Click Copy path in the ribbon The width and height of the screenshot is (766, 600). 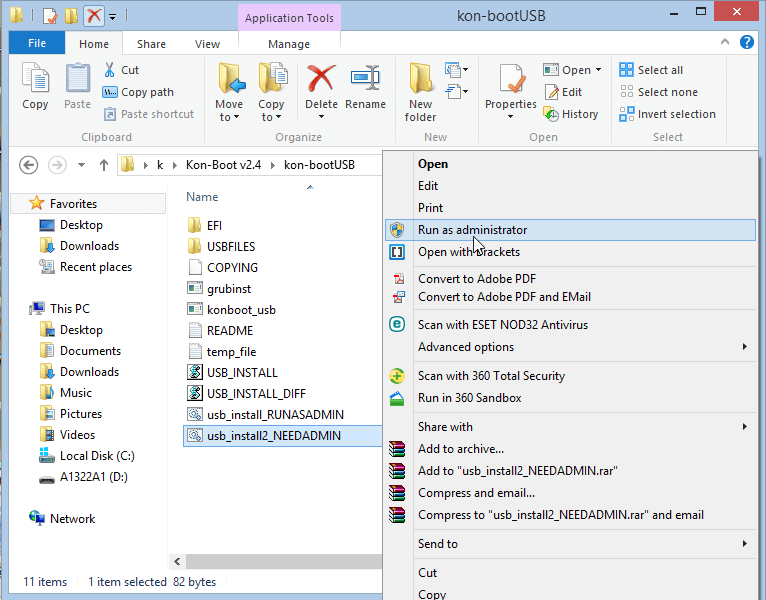pos(138,92)
